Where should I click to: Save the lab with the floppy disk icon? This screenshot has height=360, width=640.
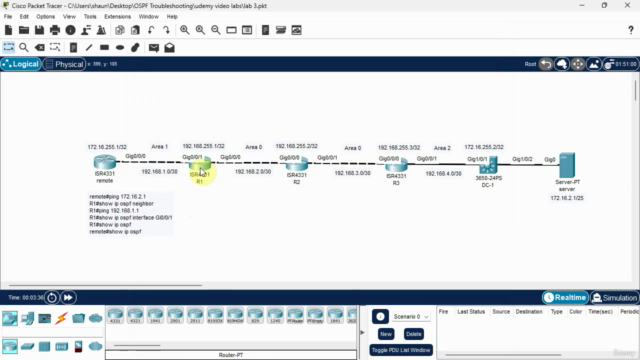tap(39, 30)
